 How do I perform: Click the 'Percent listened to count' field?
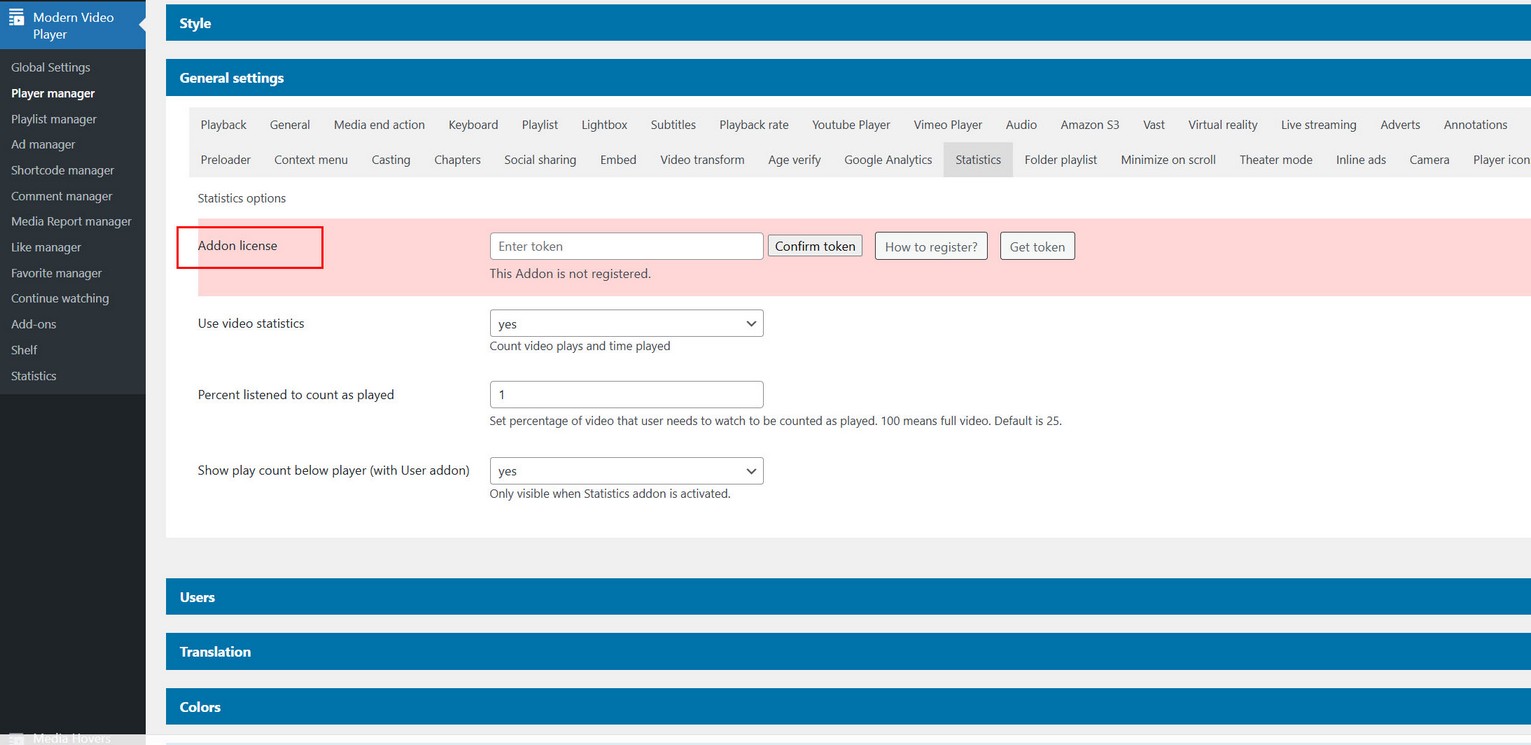[x=626, y=395]
